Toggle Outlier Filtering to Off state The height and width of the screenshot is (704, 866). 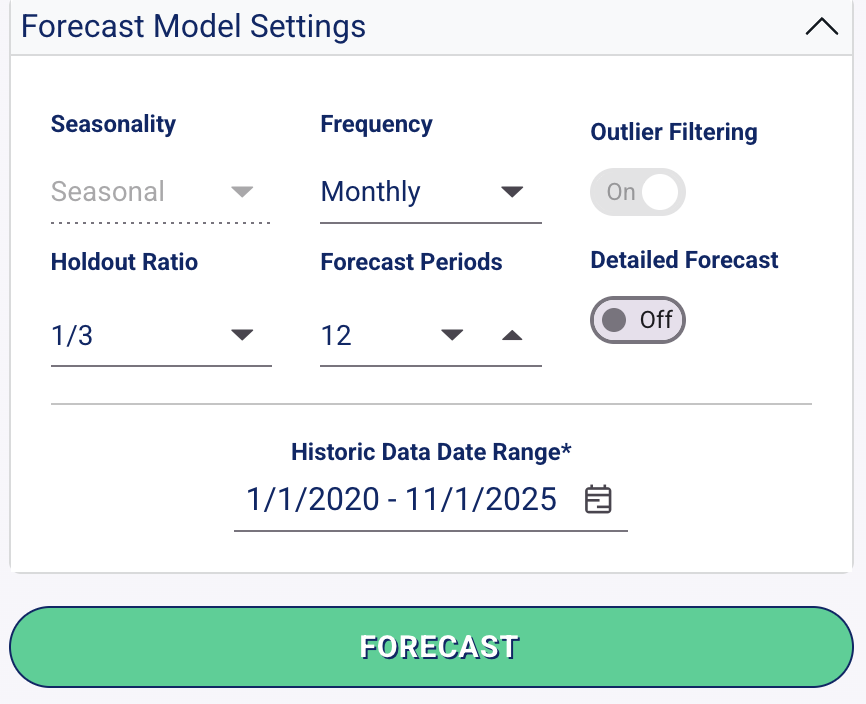pos(638,192)
